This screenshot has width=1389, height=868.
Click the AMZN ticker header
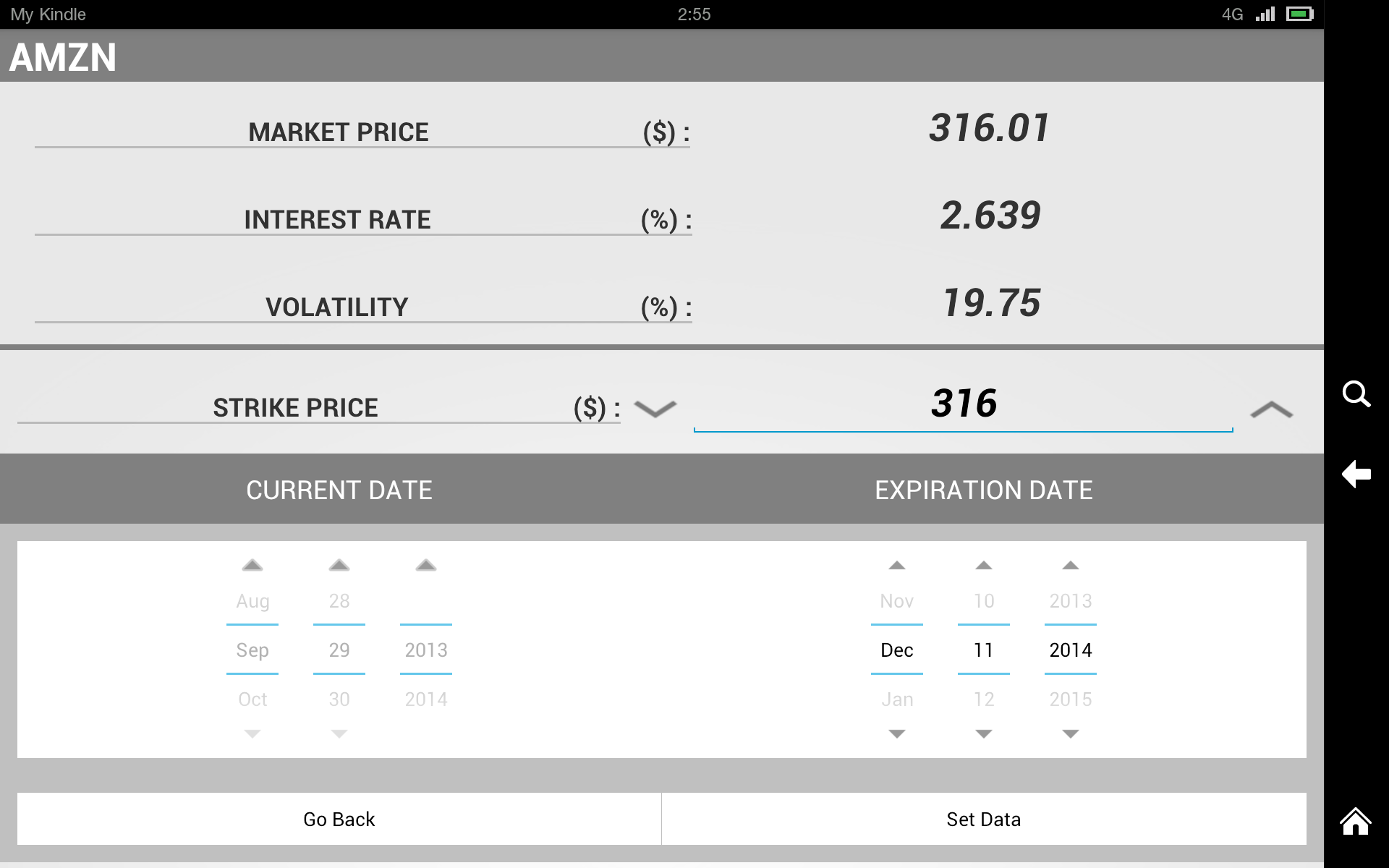(x=63, y=57)
